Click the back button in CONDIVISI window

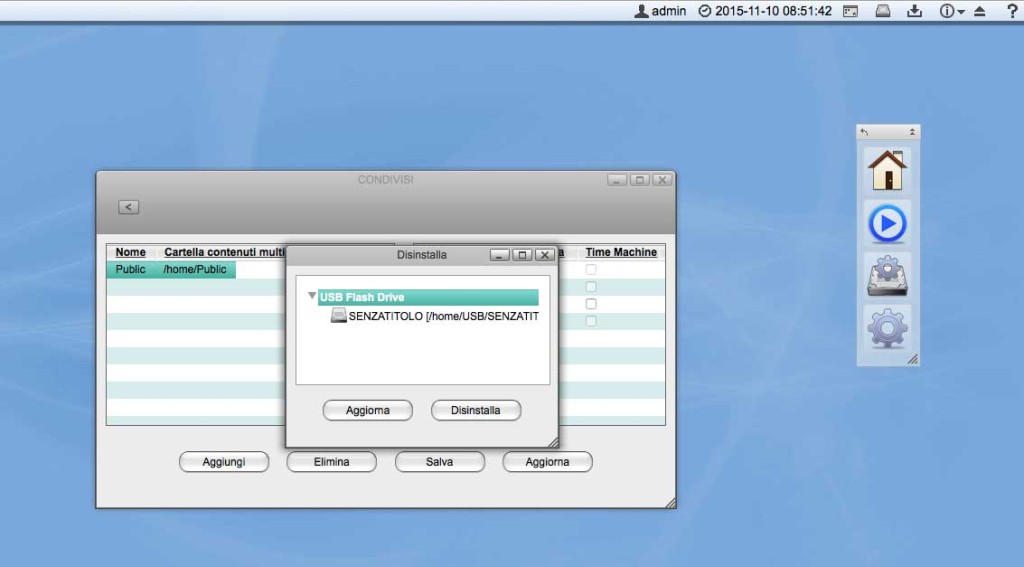click(x=129, y=207)
